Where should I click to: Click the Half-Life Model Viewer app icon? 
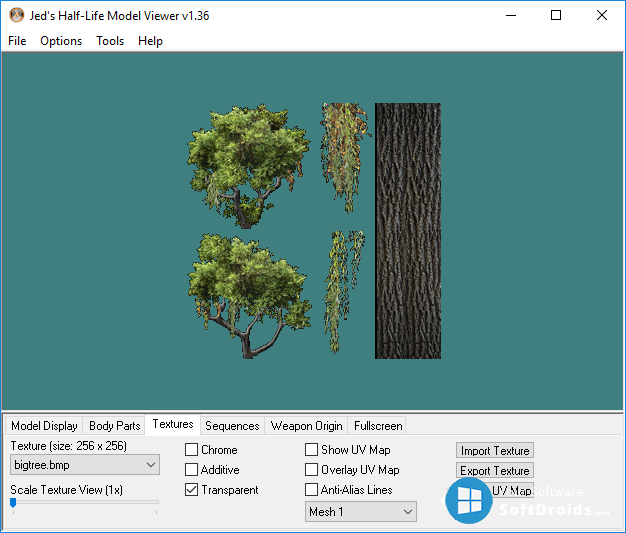(17, 15)
